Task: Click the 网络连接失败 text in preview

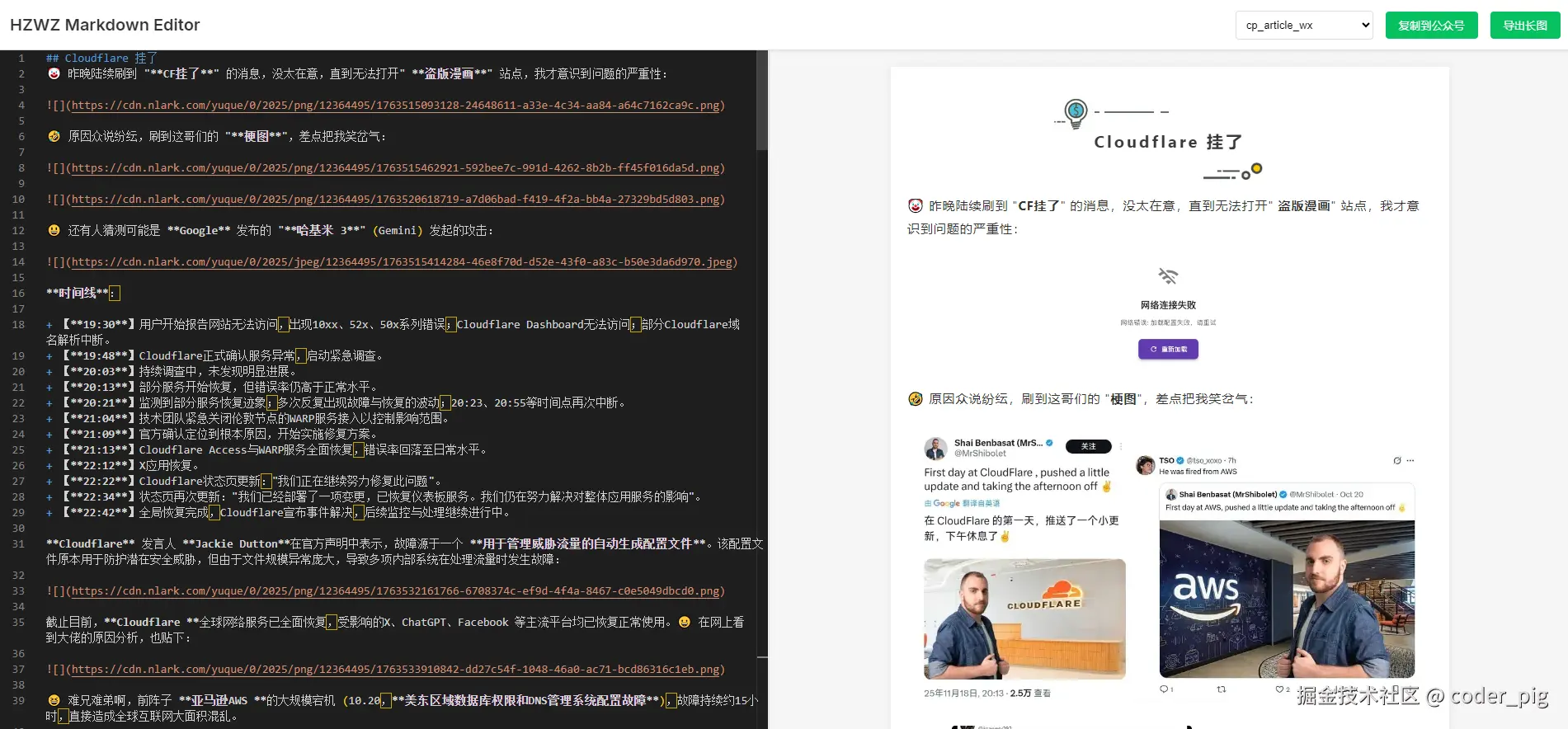Action: (1168, 305)
